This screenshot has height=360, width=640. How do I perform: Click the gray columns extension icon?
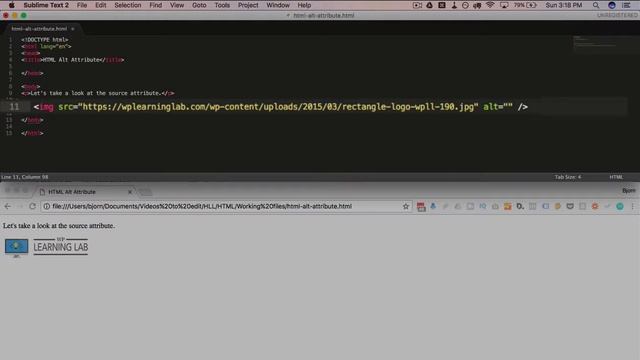click(x=533, y=206)
